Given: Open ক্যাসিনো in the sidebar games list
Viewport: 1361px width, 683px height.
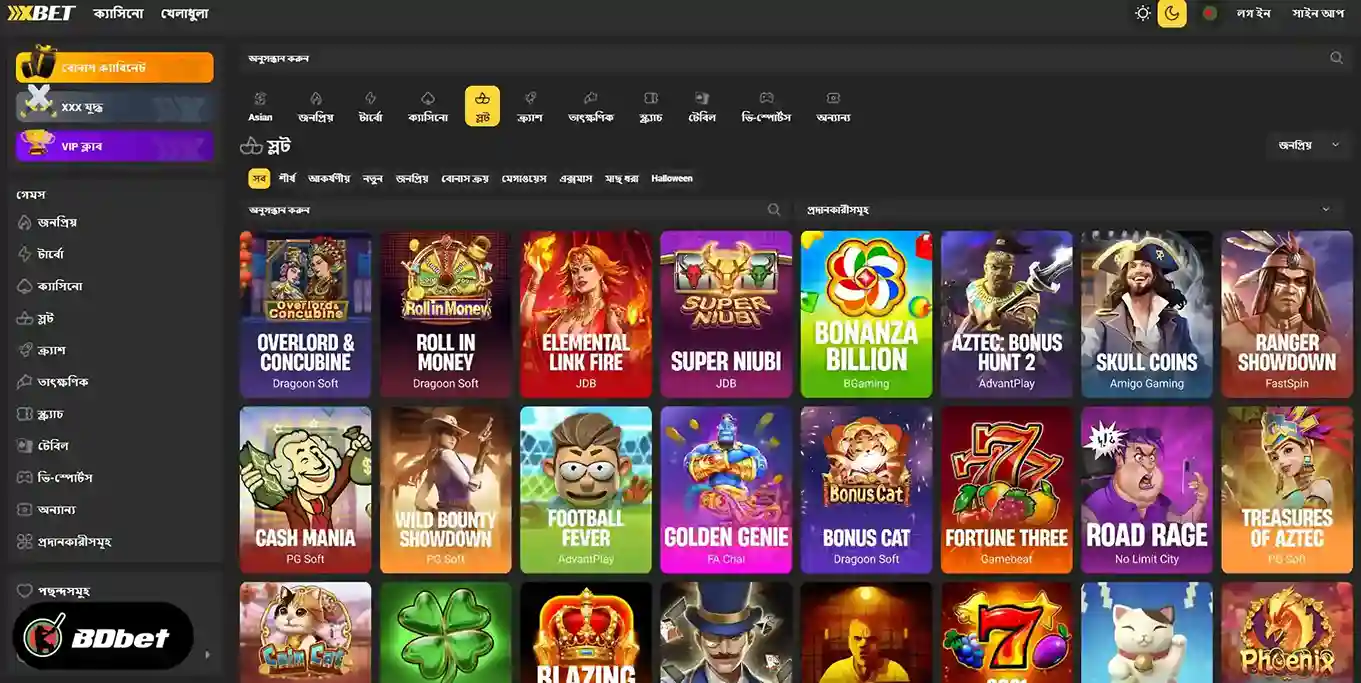Looking at the screenshot, I should pyautogui.click(x=59, y=286).
